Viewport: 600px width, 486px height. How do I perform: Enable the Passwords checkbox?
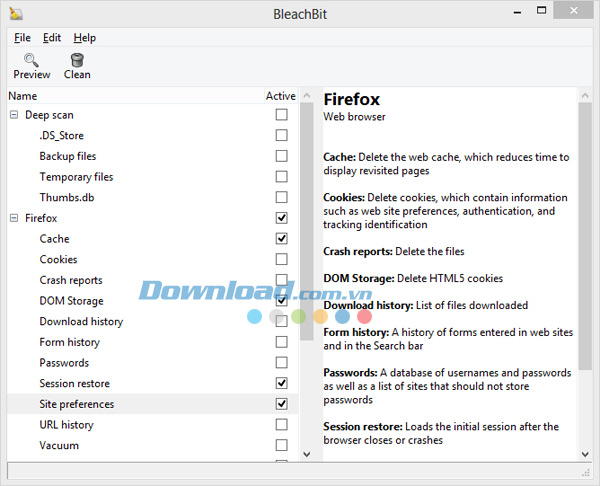tap(282, 362)
